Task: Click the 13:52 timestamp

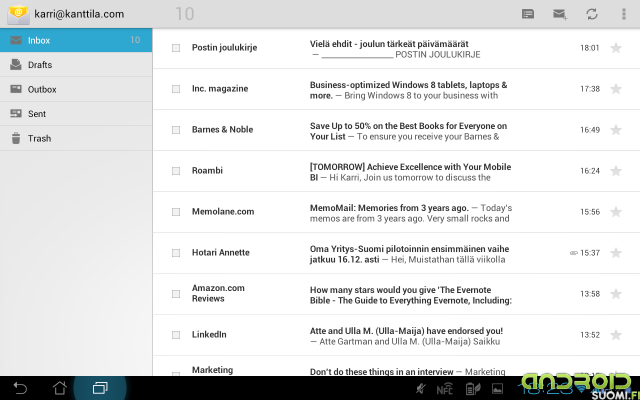Action: tap(590, 335)
